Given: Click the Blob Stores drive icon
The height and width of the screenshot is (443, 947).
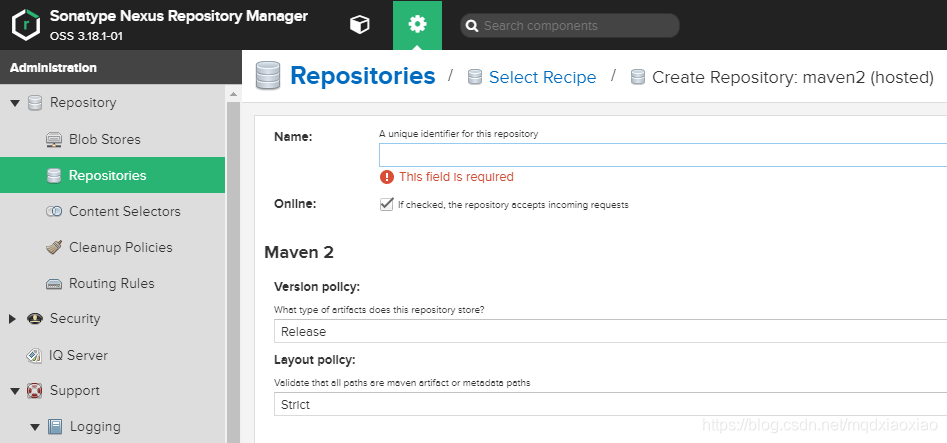Looking at the screenshot, I should click(x=54, y=140).
